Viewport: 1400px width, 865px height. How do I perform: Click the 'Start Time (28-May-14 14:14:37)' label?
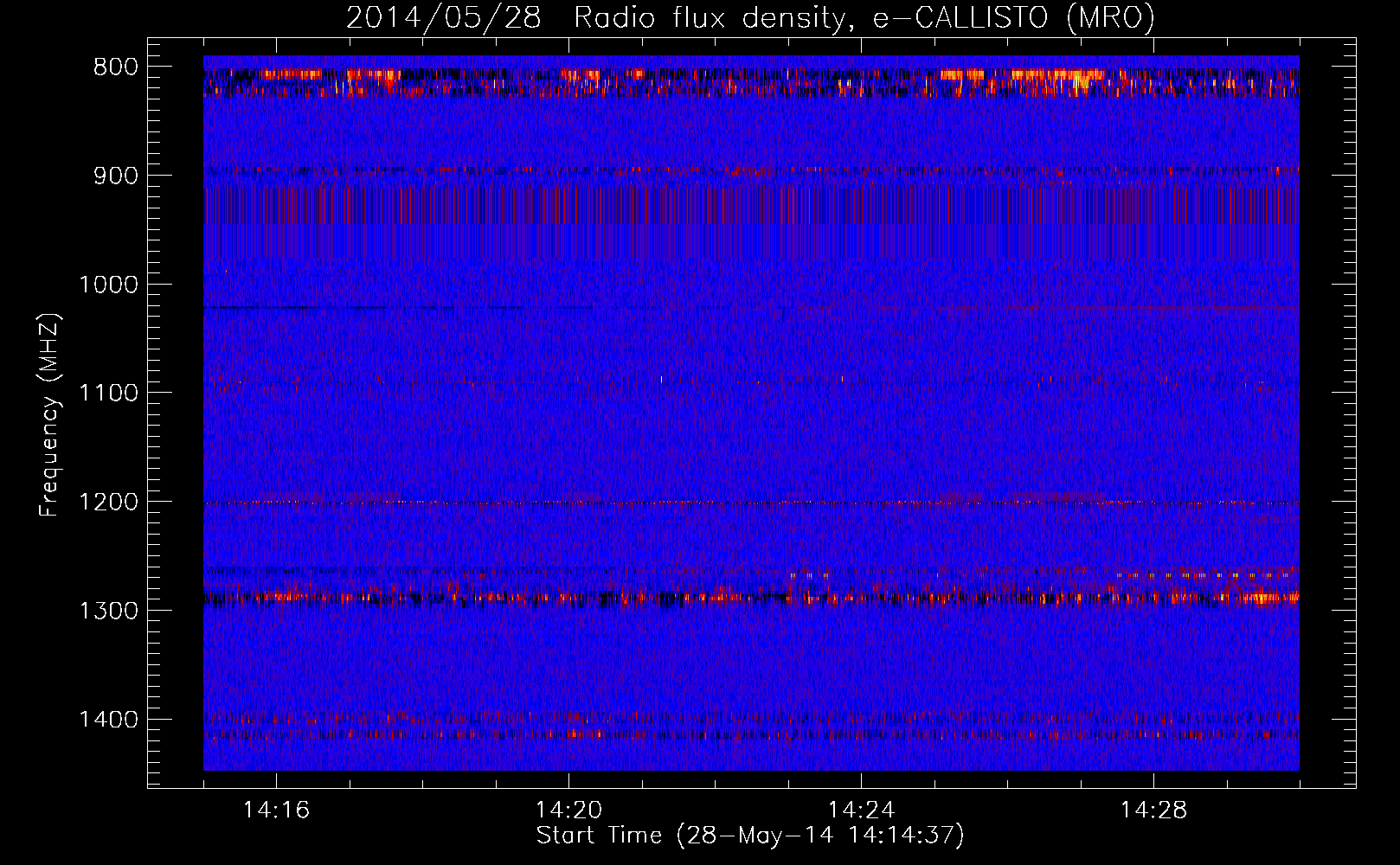tap(750, 836)
